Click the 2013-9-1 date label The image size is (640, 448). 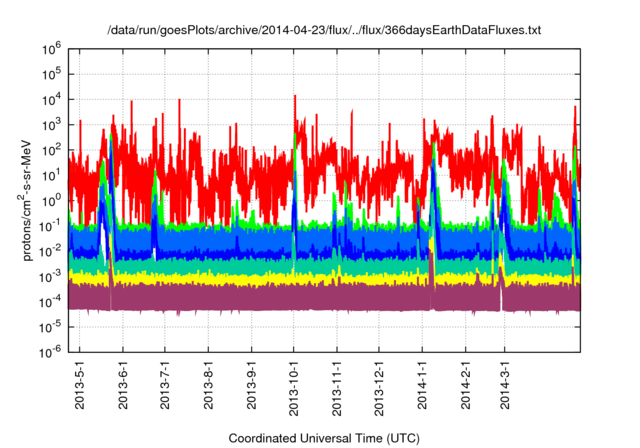point(251,384)
